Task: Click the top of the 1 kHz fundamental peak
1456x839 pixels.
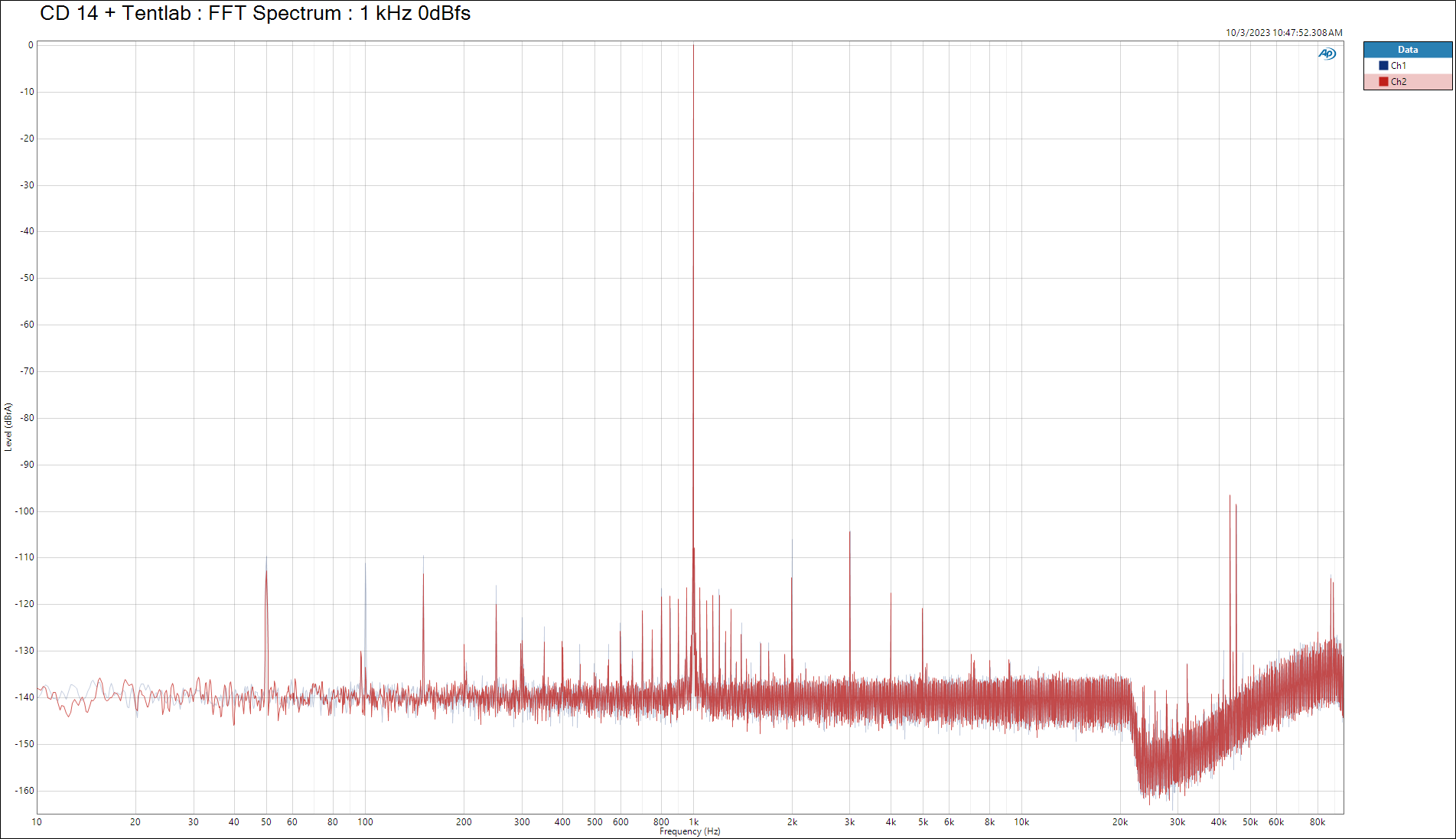Action: 693,46
